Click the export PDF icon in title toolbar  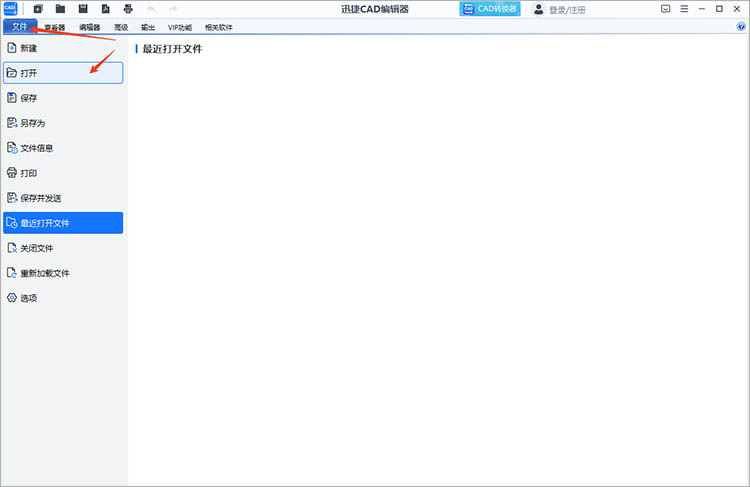pyautogui.click(x=105, y=9)
